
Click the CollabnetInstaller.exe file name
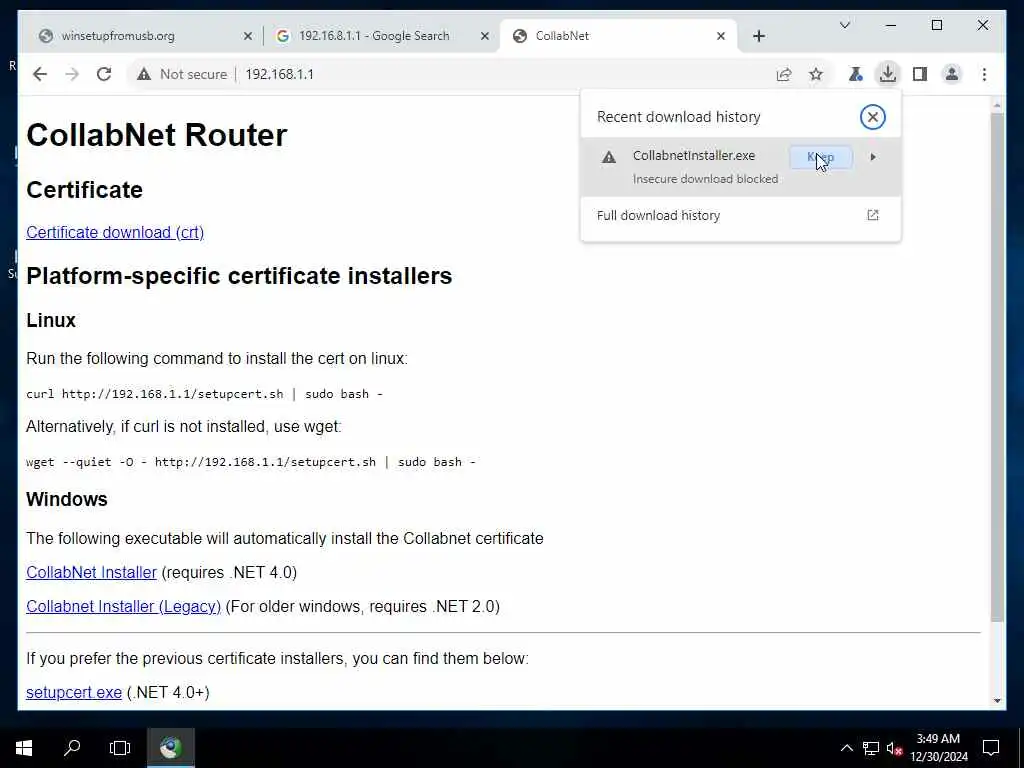click(x=694, y=155)
